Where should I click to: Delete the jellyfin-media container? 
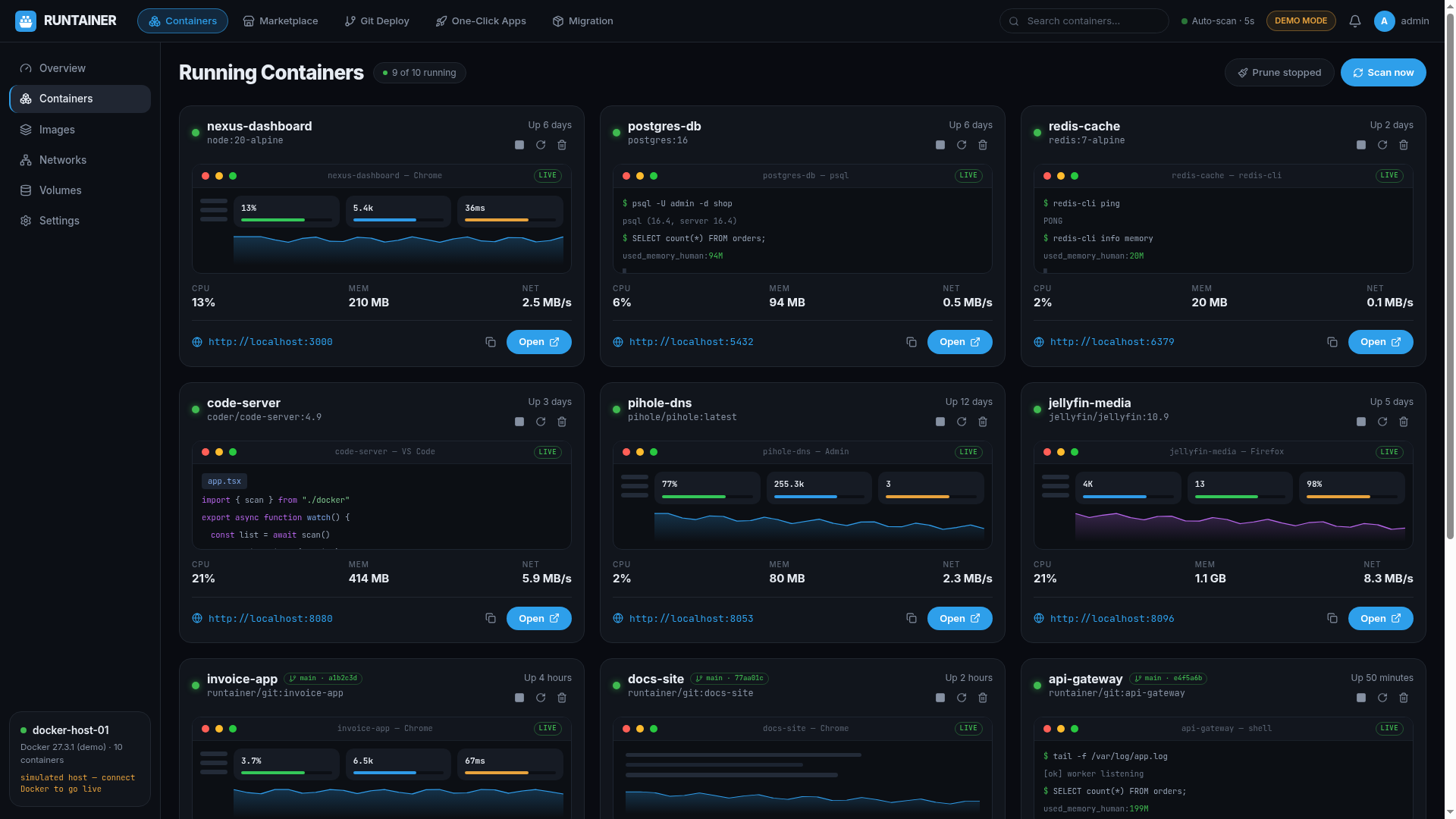pyautogui.click(x=1404, y=422)
